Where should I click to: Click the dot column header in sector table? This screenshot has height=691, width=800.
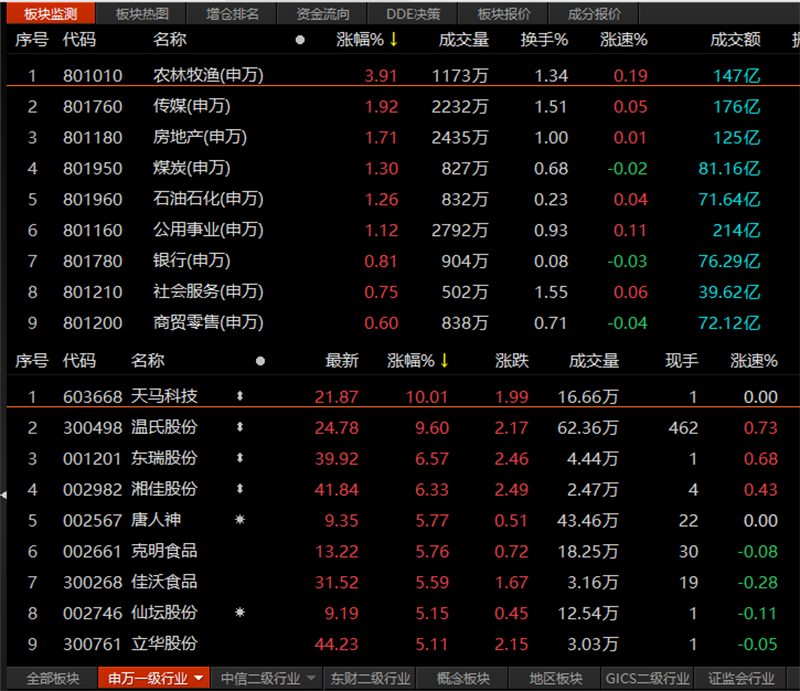pos(300,40)
